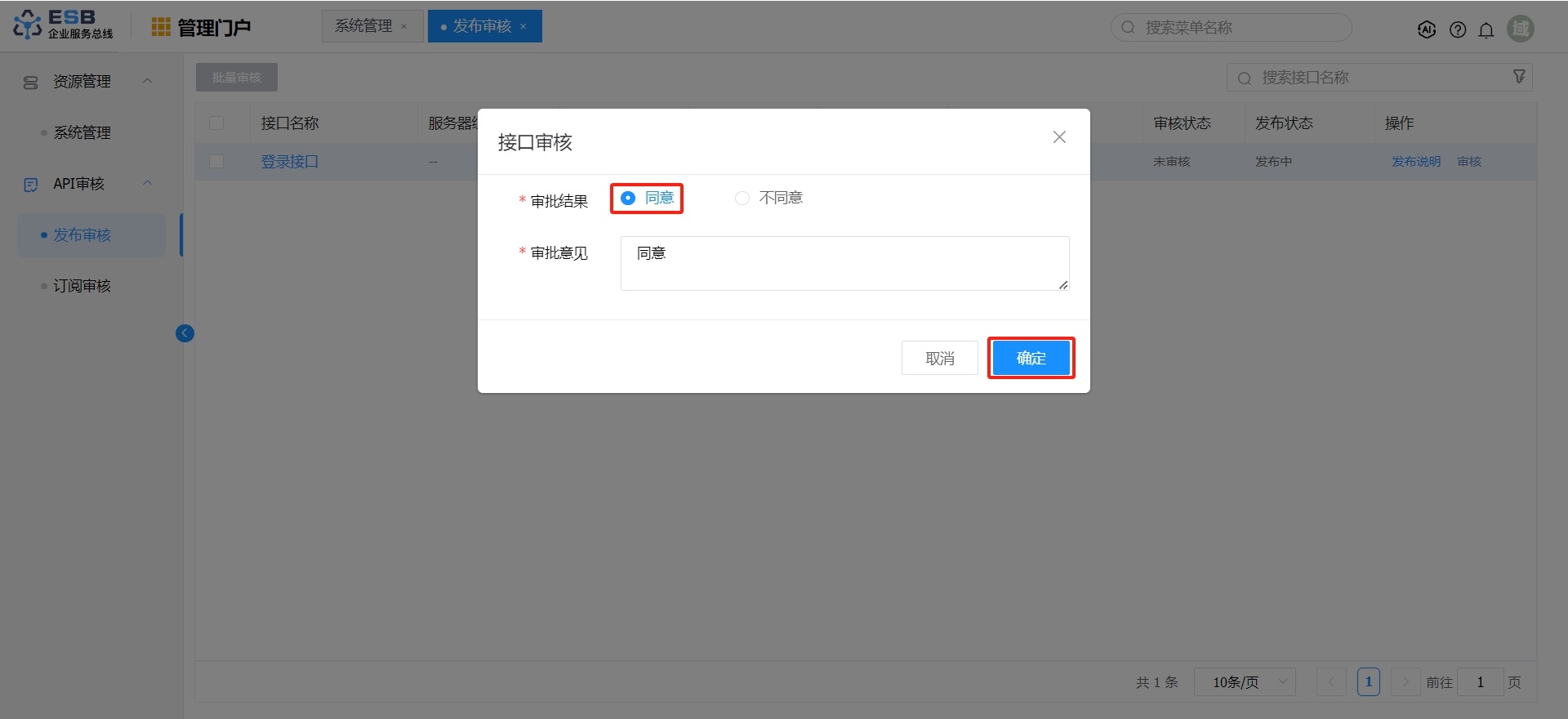Collapse the 资源管理 menu group

pyautogui.click(x=148, y=81)
